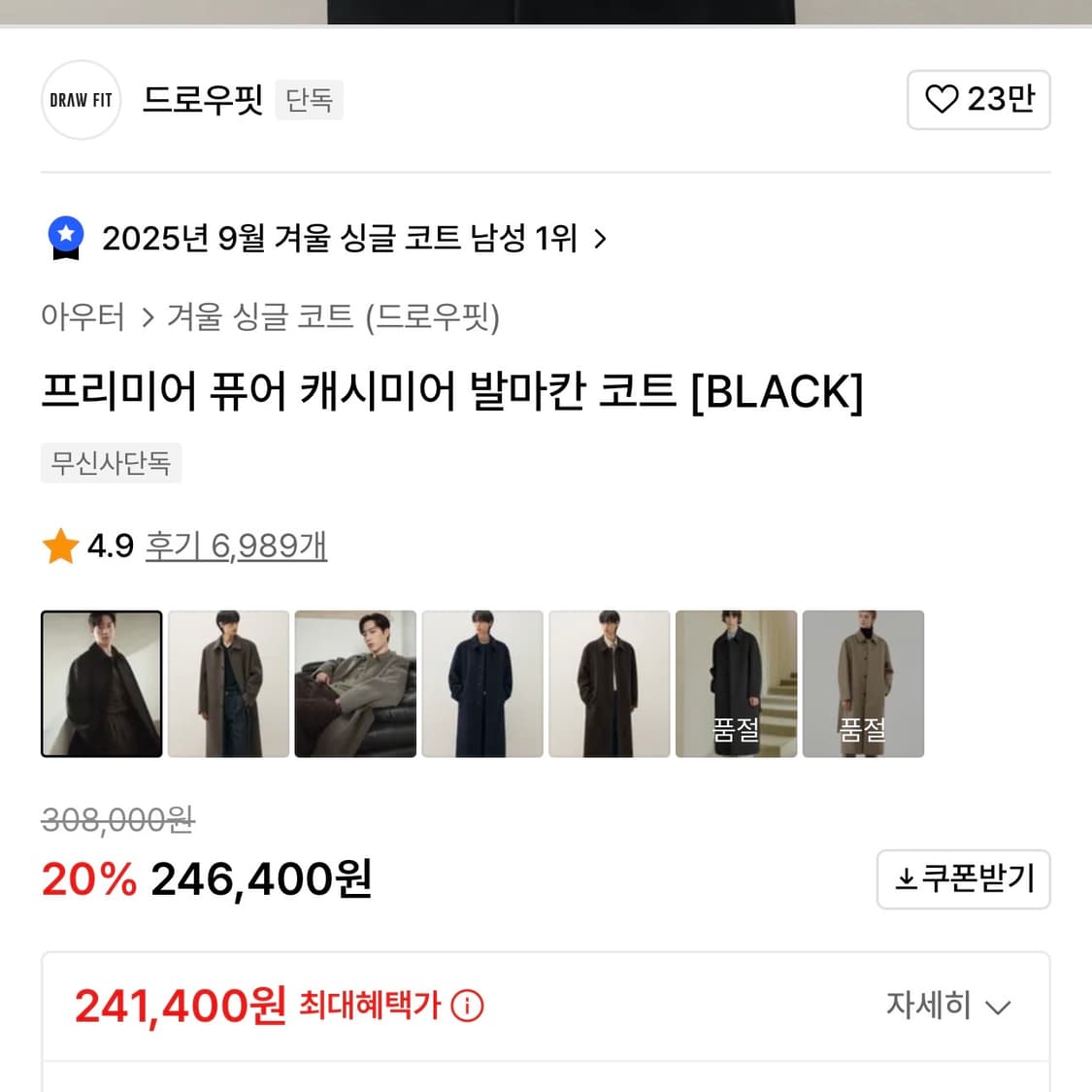Select the first black coat thumbnail

tap(102, 683)
